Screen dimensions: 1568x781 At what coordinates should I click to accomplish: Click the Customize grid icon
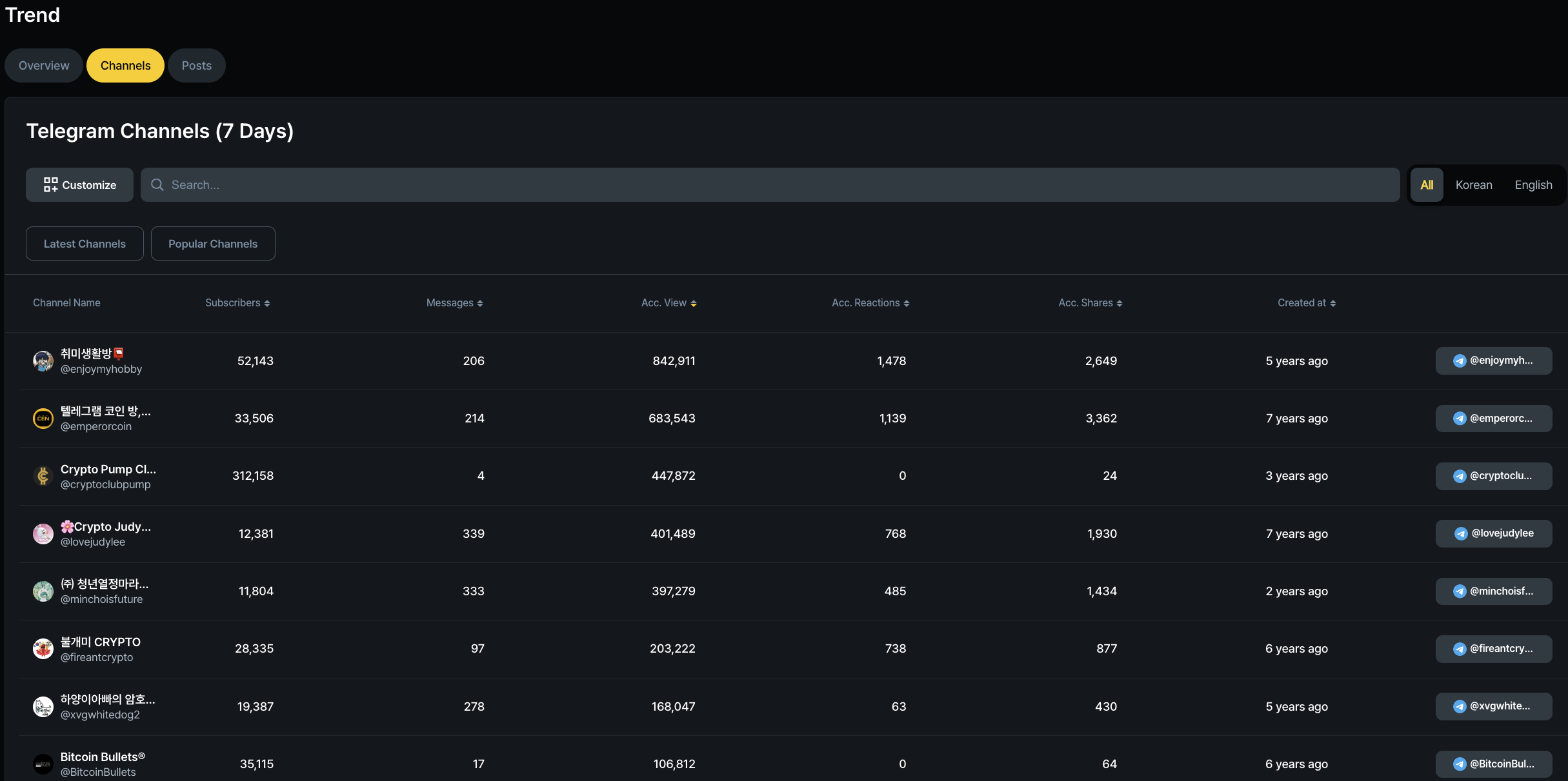tap(50, 185)
